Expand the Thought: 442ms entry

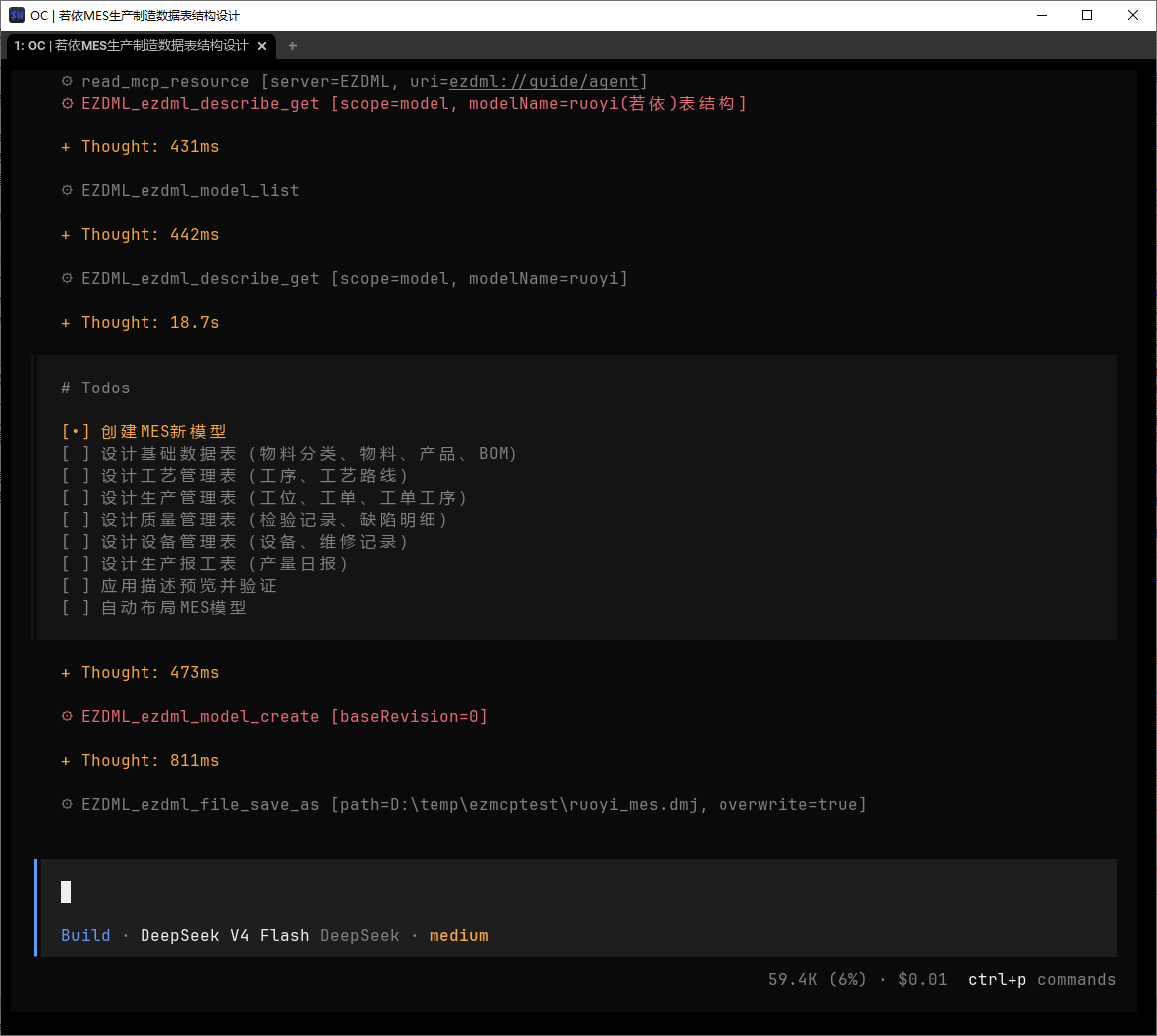141,234
